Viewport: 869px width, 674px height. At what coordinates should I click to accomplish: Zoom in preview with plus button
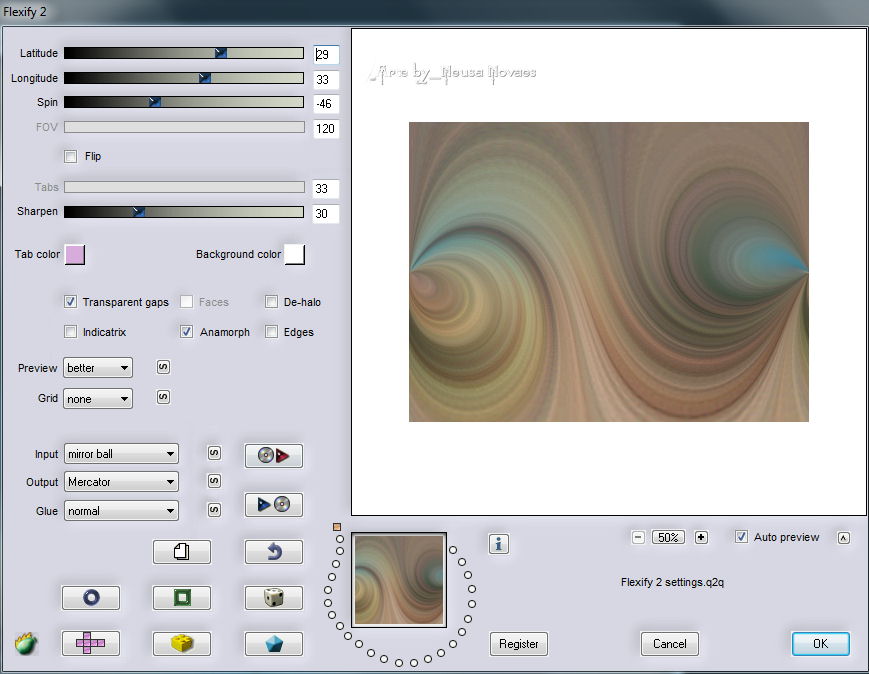click(x=701, y=537)
